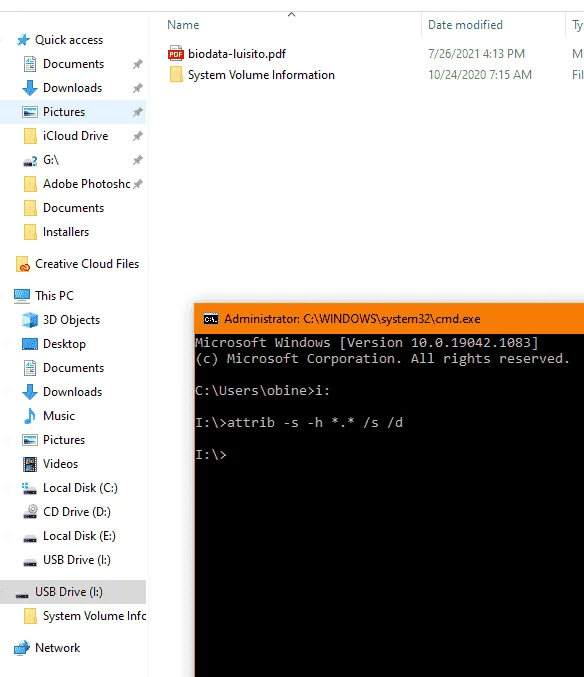This screenshot has width=584, height=677.
Task: Click the Administrator cmd.exe title bar
Action: point(389,319)
